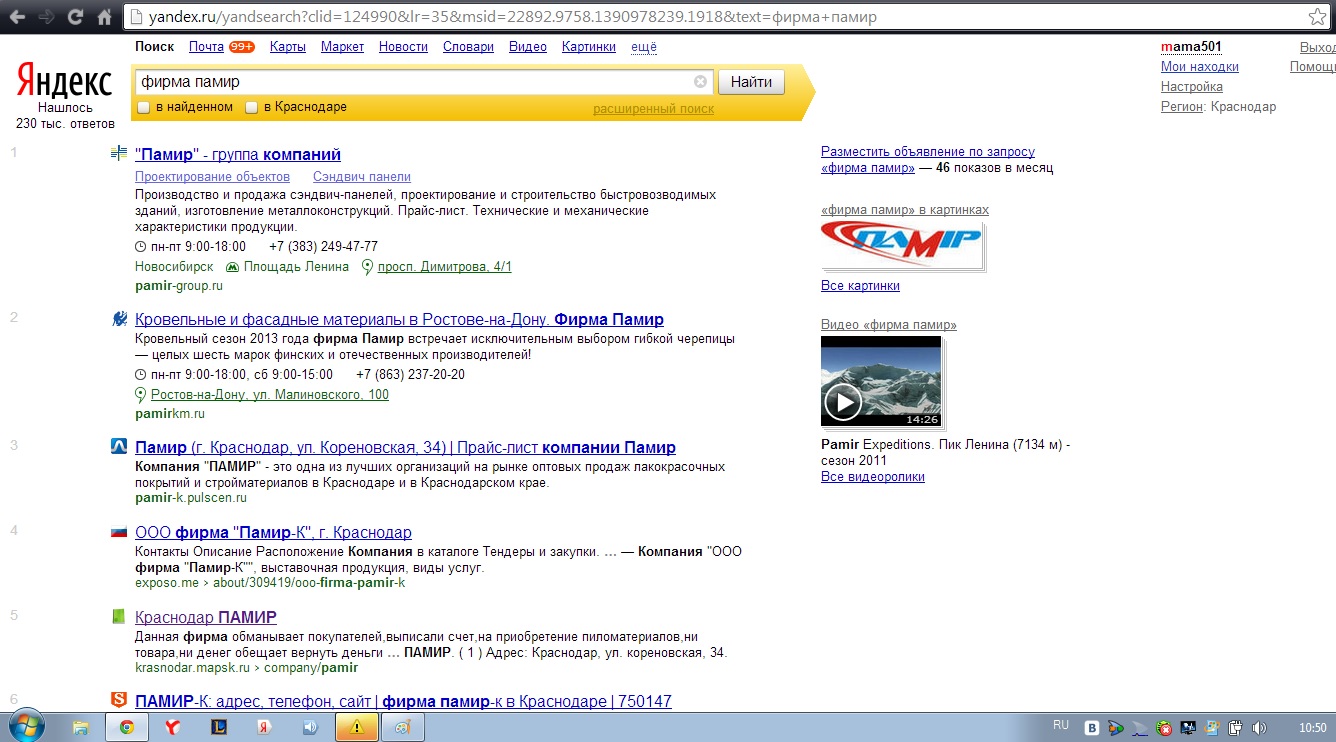This screenshot has width=1336, height=742.
Task: Bookmark the page with the star icon
Action: coord(1318,17)
